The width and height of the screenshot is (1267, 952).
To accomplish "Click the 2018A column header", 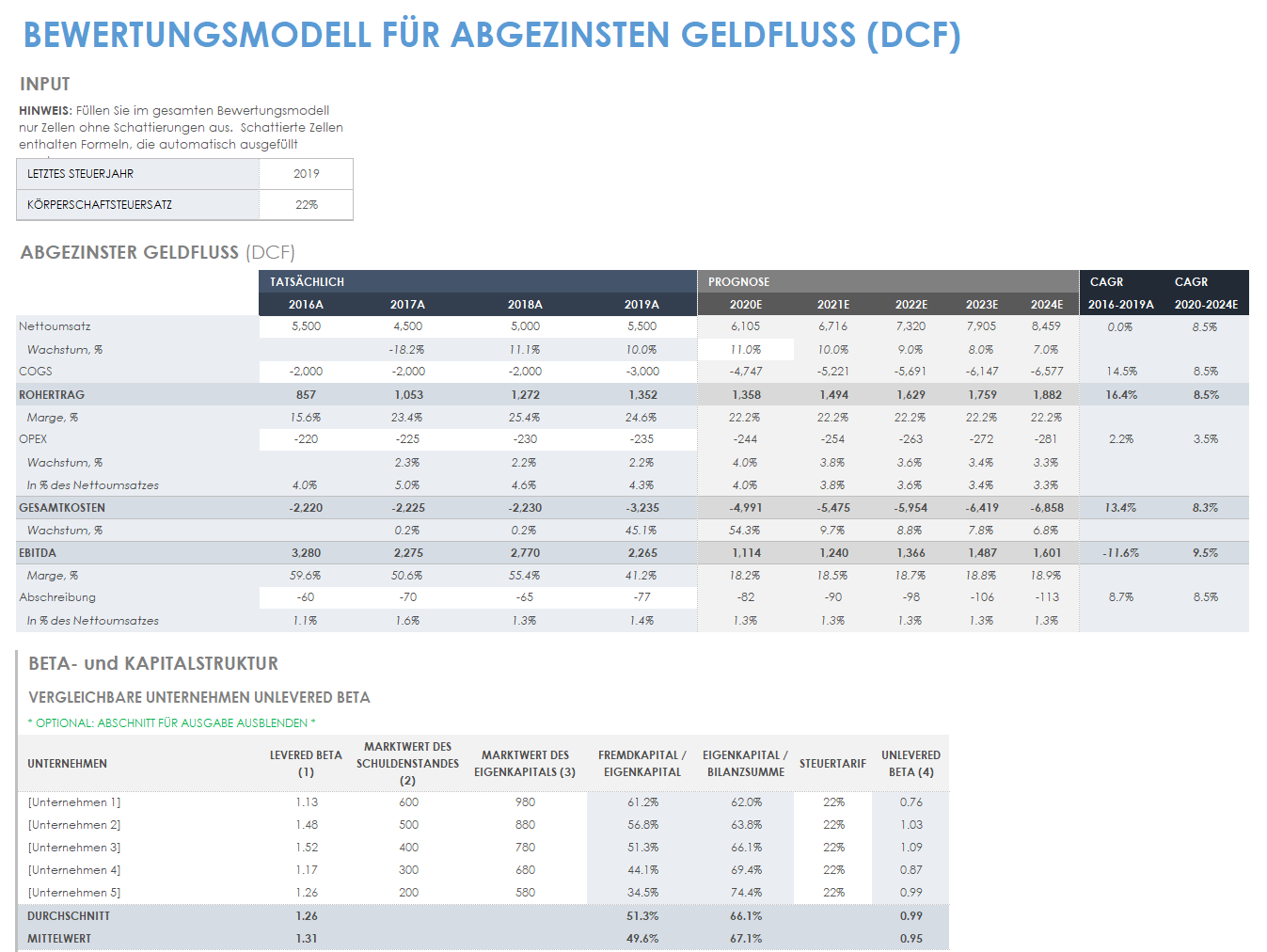I will coord(525,305).
